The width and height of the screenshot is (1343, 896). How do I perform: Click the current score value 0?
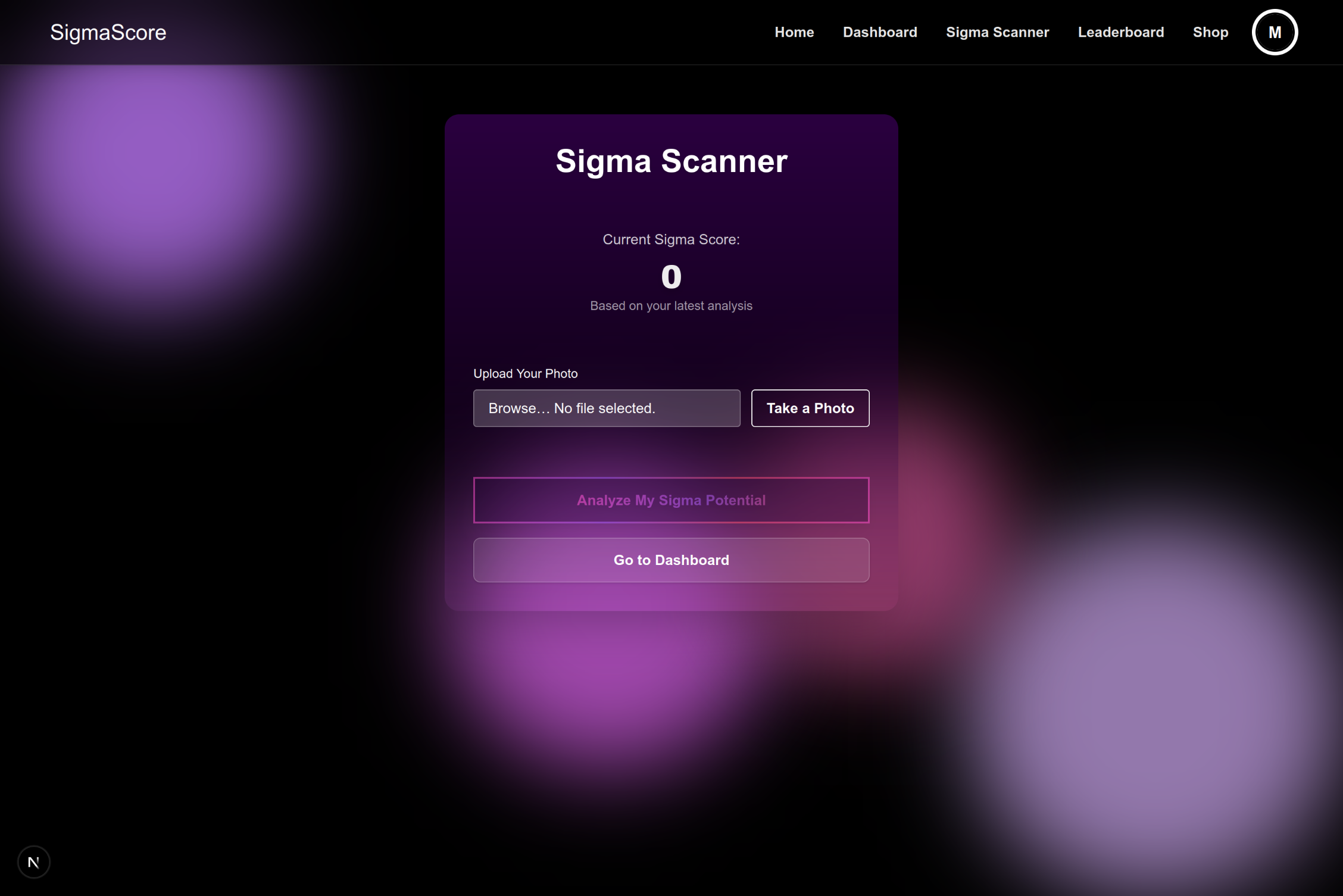tap(671, 277)
